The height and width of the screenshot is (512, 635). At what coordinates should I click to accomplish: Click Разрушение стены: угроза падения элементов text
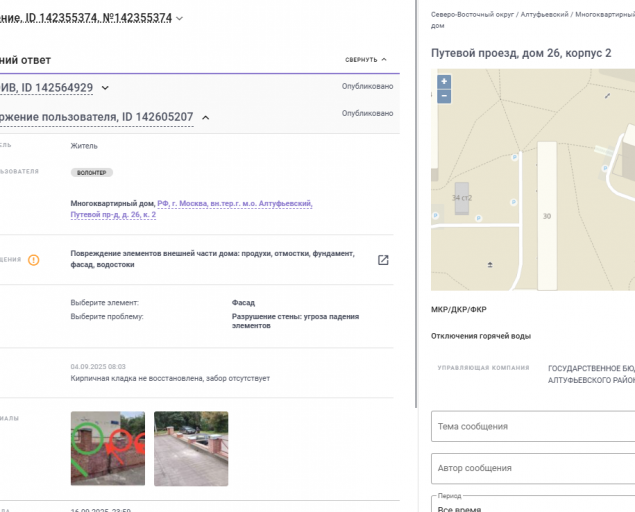pyautogui.click(x=295, y=321)
